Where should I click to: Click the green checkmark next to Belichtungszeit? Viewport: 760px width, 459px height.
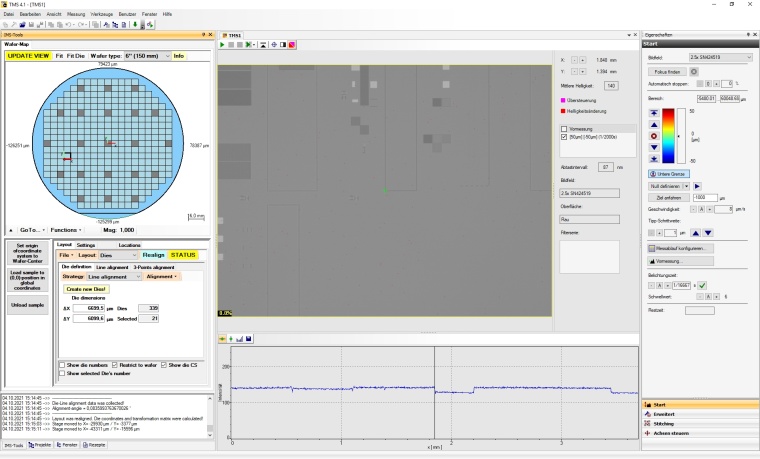point(702,285)
